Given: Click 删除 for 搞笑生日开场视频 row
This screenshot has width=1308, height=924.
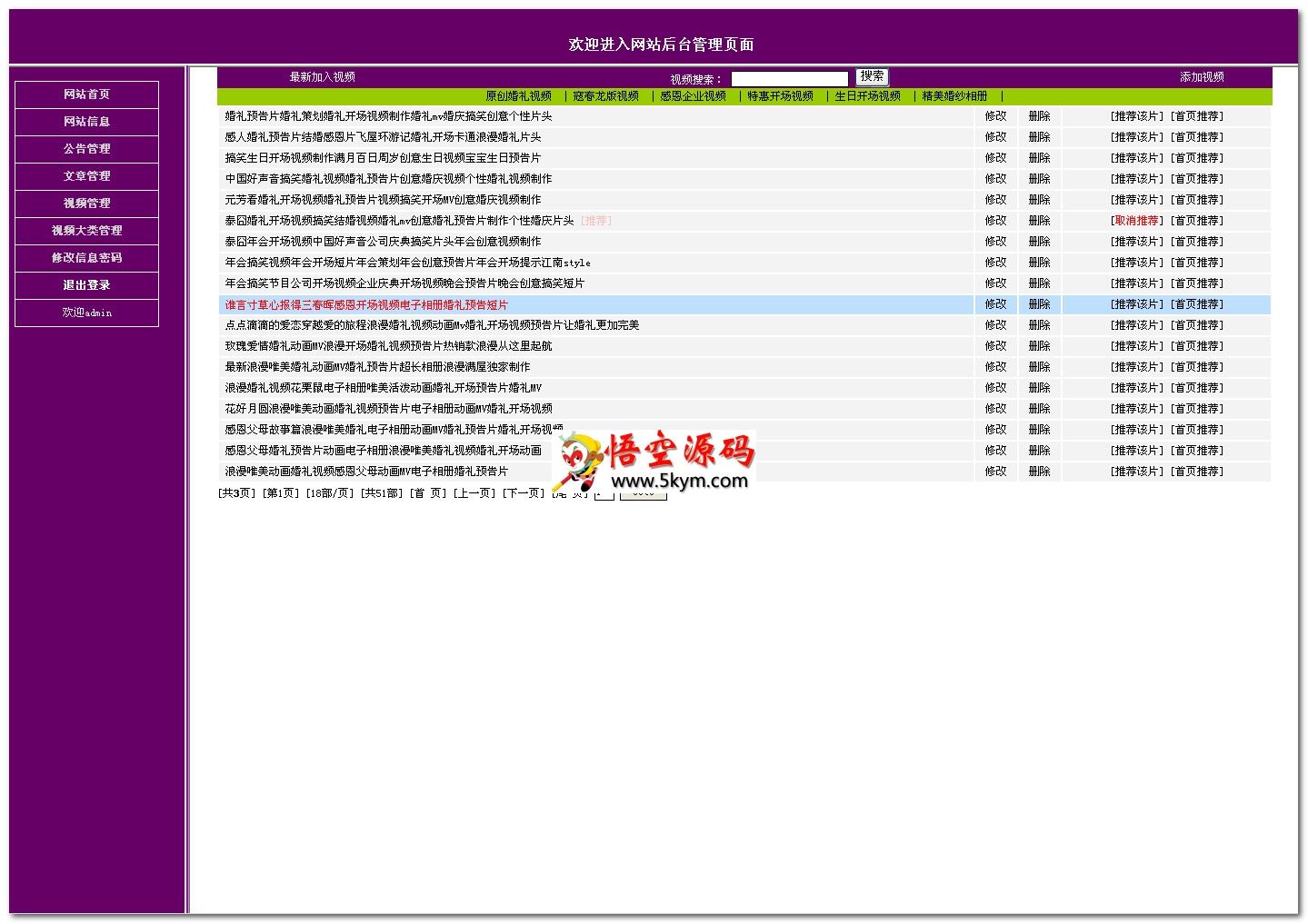Looking at the screenshot, I should 1039,158.
